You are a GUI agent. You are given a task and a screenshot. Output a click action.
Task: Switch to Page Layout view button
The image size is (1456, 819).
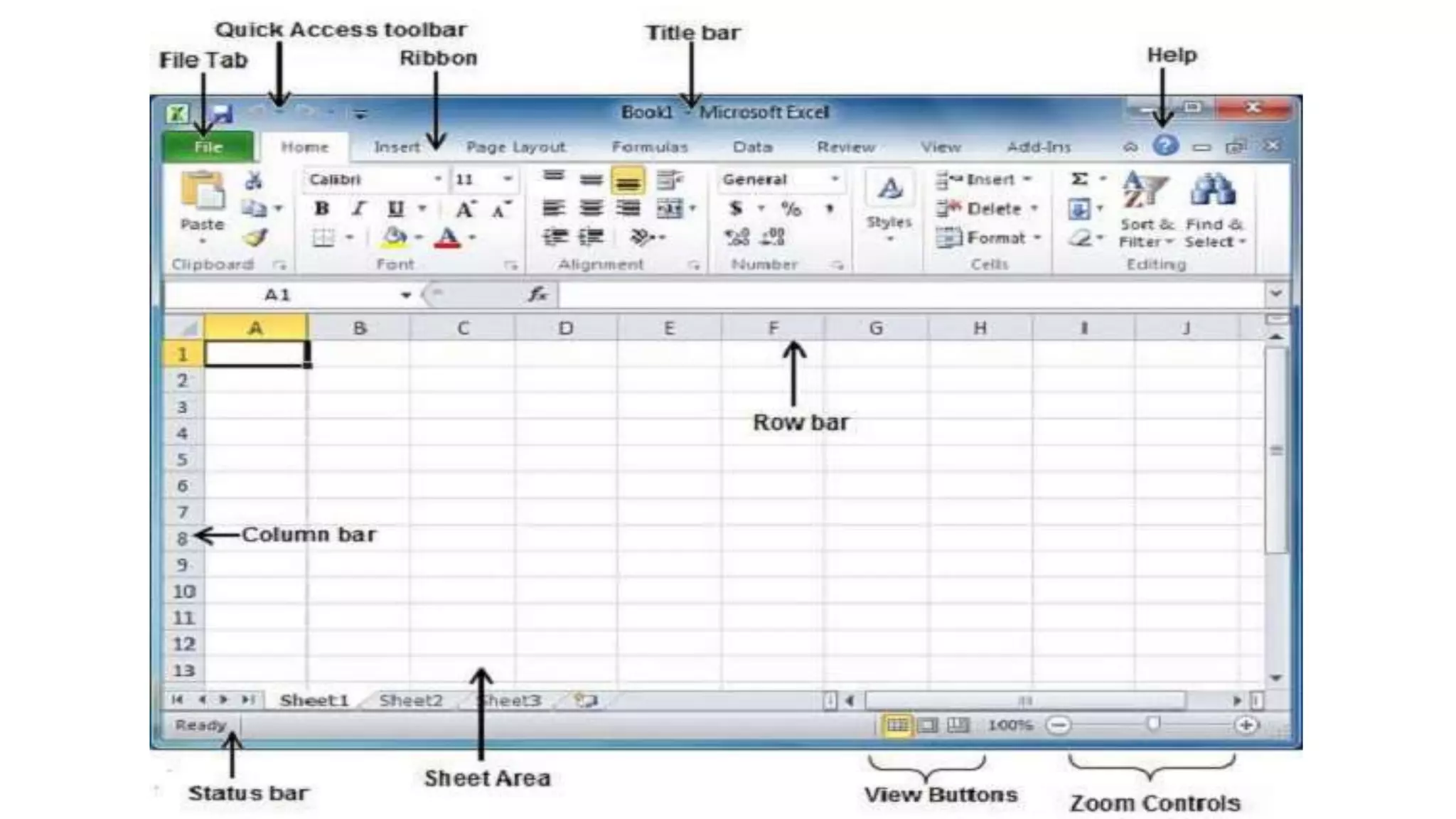tap(928, 725)
